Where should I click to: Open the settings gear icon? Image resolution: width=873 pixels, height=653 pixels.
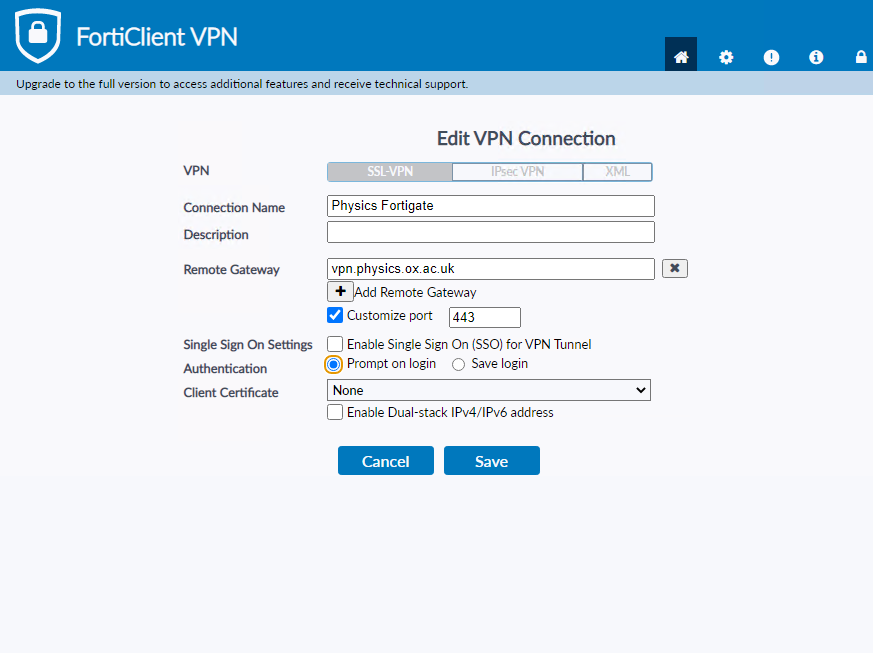tap(726, 57)
